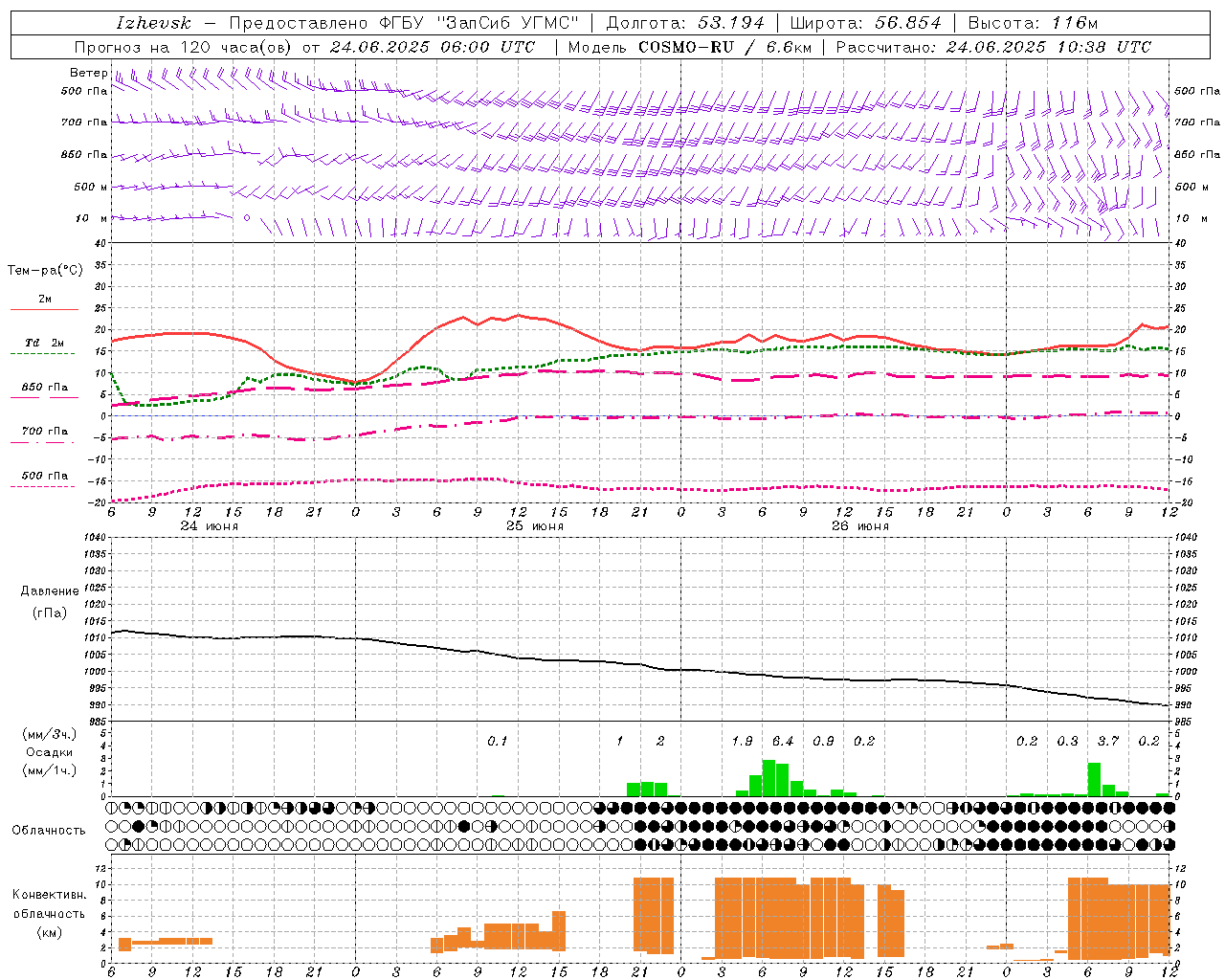Screen dimensions: 1225x980
Task: Click the "26 июня" date label
Action: (x=860, y=526)
